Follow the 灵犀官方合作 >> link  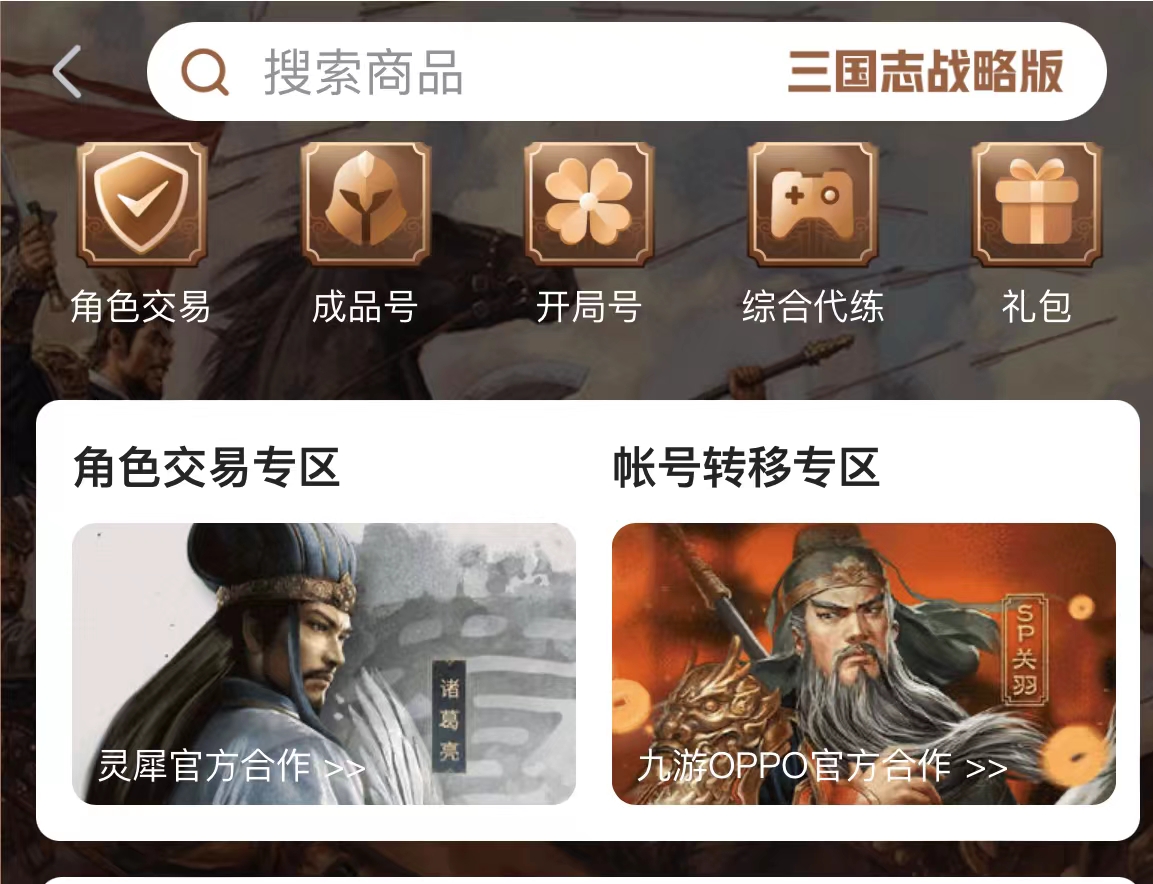click(x=232, y=766)
